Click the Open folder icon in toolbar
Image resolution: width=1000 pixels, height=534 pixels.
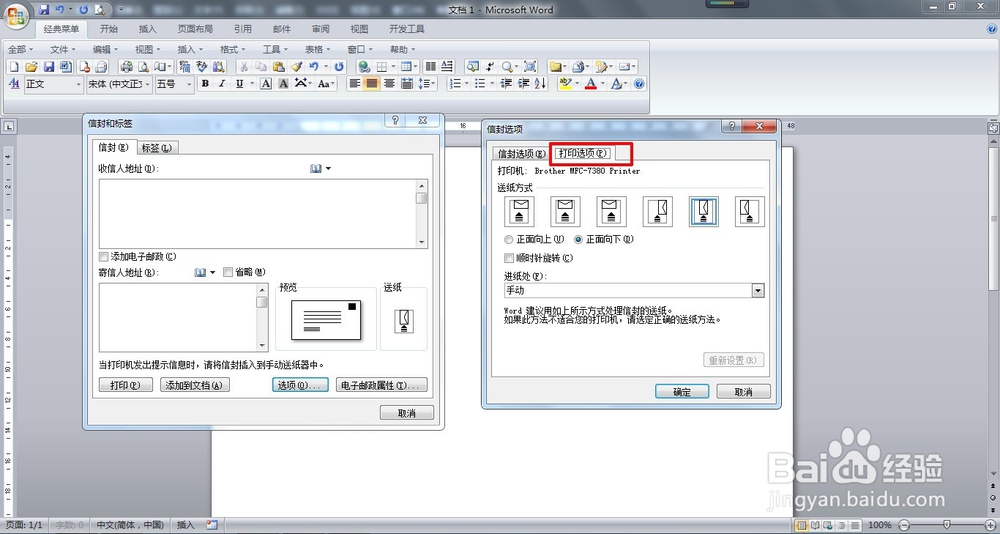[x=31, y=66]
